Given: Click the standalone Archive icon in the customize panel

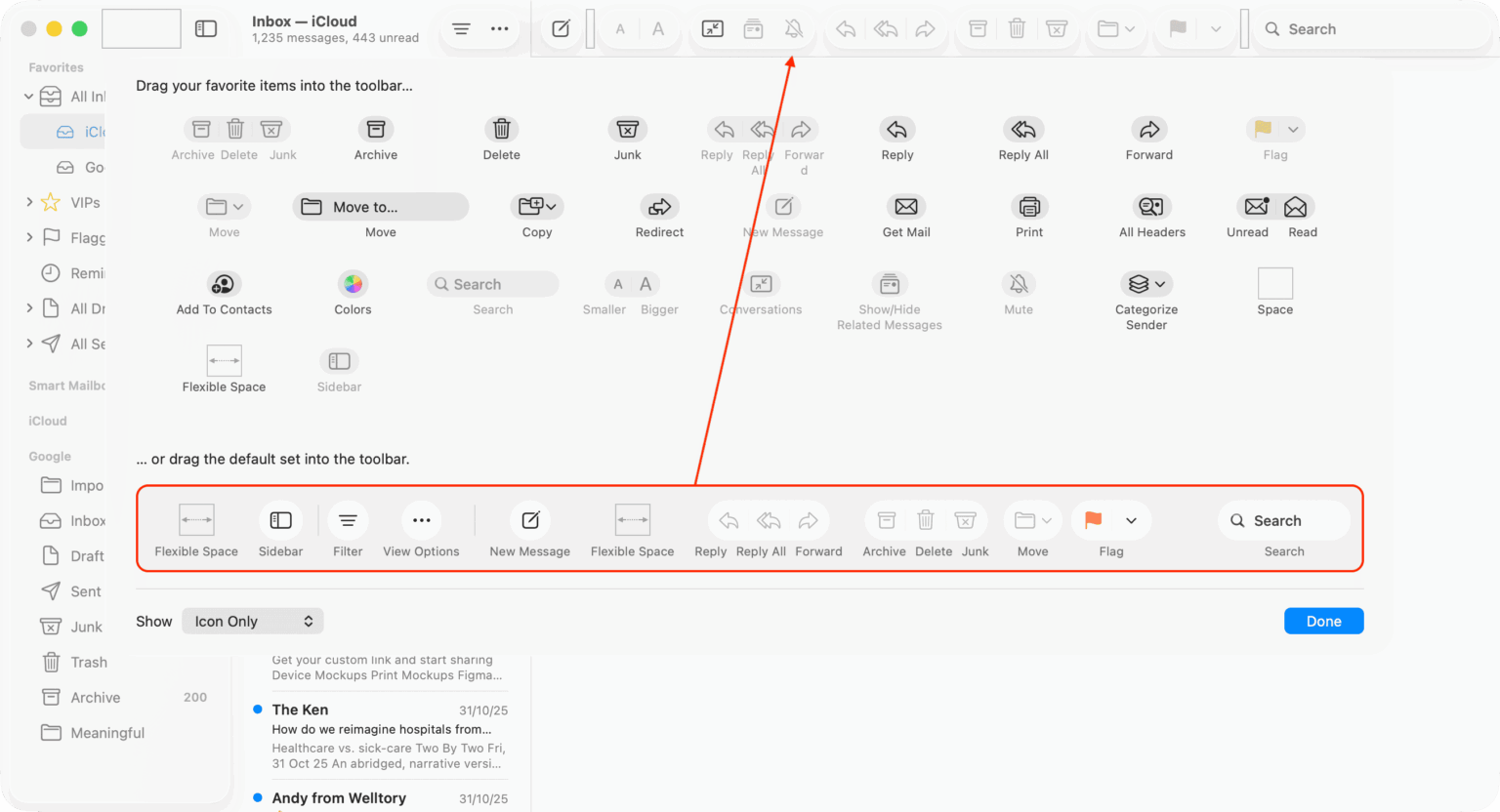Looking at the screenshot, I should (376, 129).
